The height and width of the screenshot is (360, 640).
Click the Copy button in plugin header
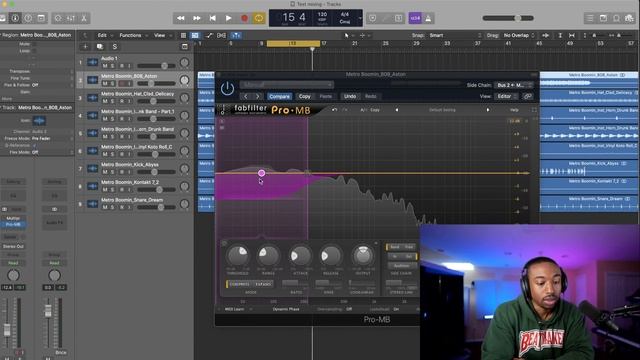click(304, 96)
